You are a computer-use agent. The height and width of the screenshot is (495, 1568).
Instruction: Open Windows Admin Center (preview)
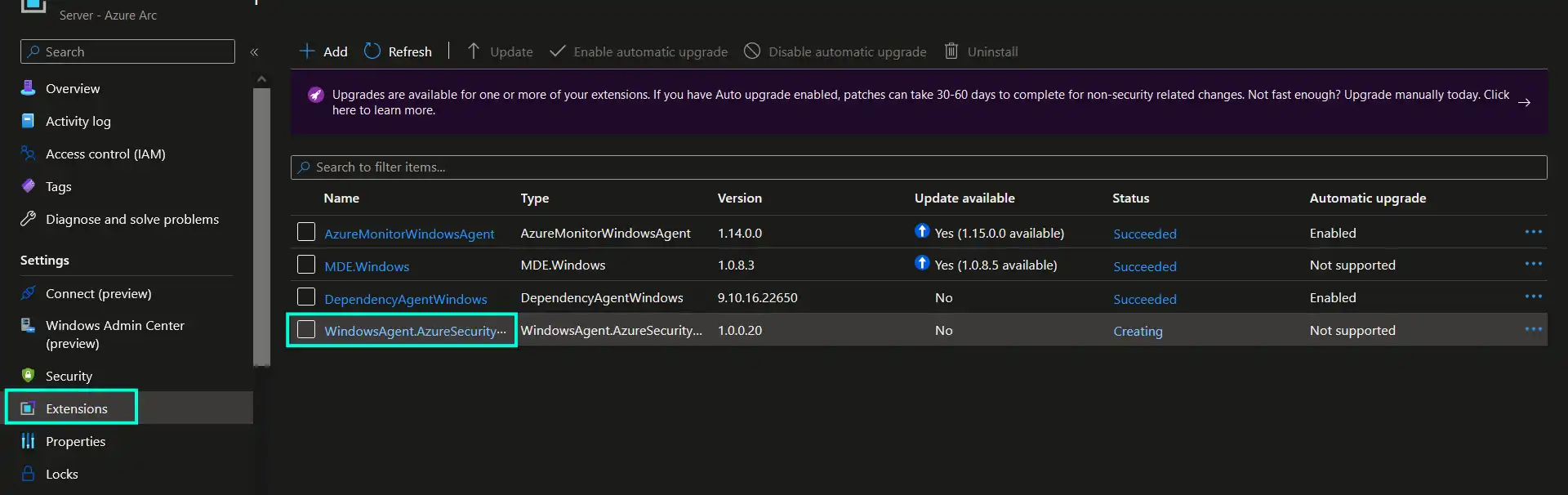pos(115,334)
